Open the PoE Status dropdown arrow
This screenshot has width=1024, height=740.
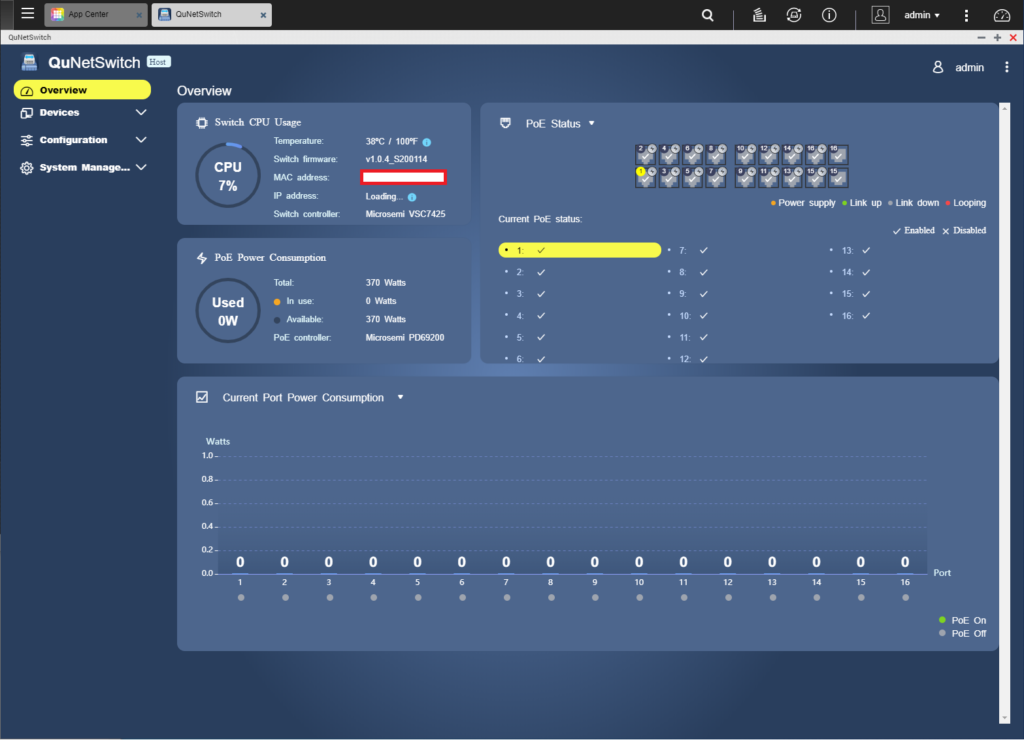(x=592, y=123)
